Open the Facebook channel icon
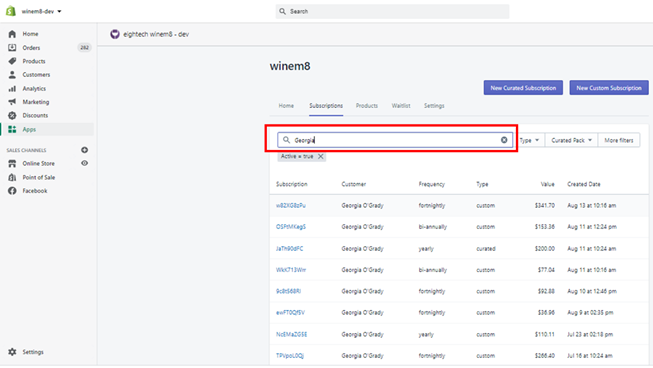The image size is (653, 368). 12,191
